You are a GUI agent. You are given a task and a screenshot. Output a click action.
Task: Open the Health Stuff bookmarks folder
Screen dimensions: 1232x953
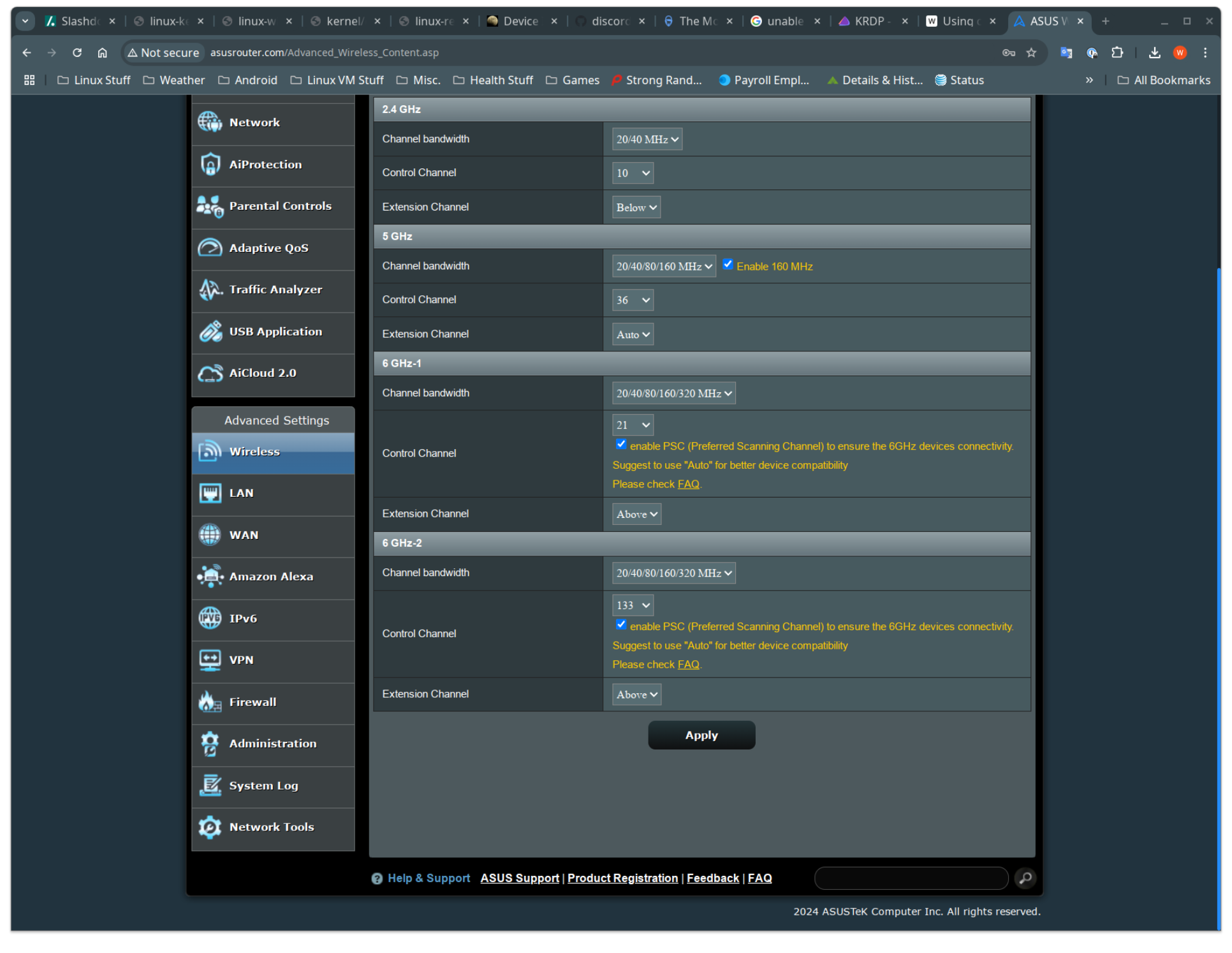pos(493,80)
